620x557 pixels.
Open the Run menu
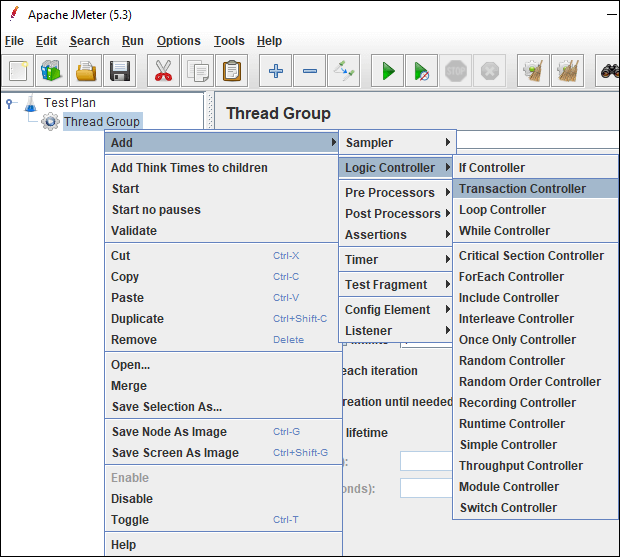click(x=132, y=41)
